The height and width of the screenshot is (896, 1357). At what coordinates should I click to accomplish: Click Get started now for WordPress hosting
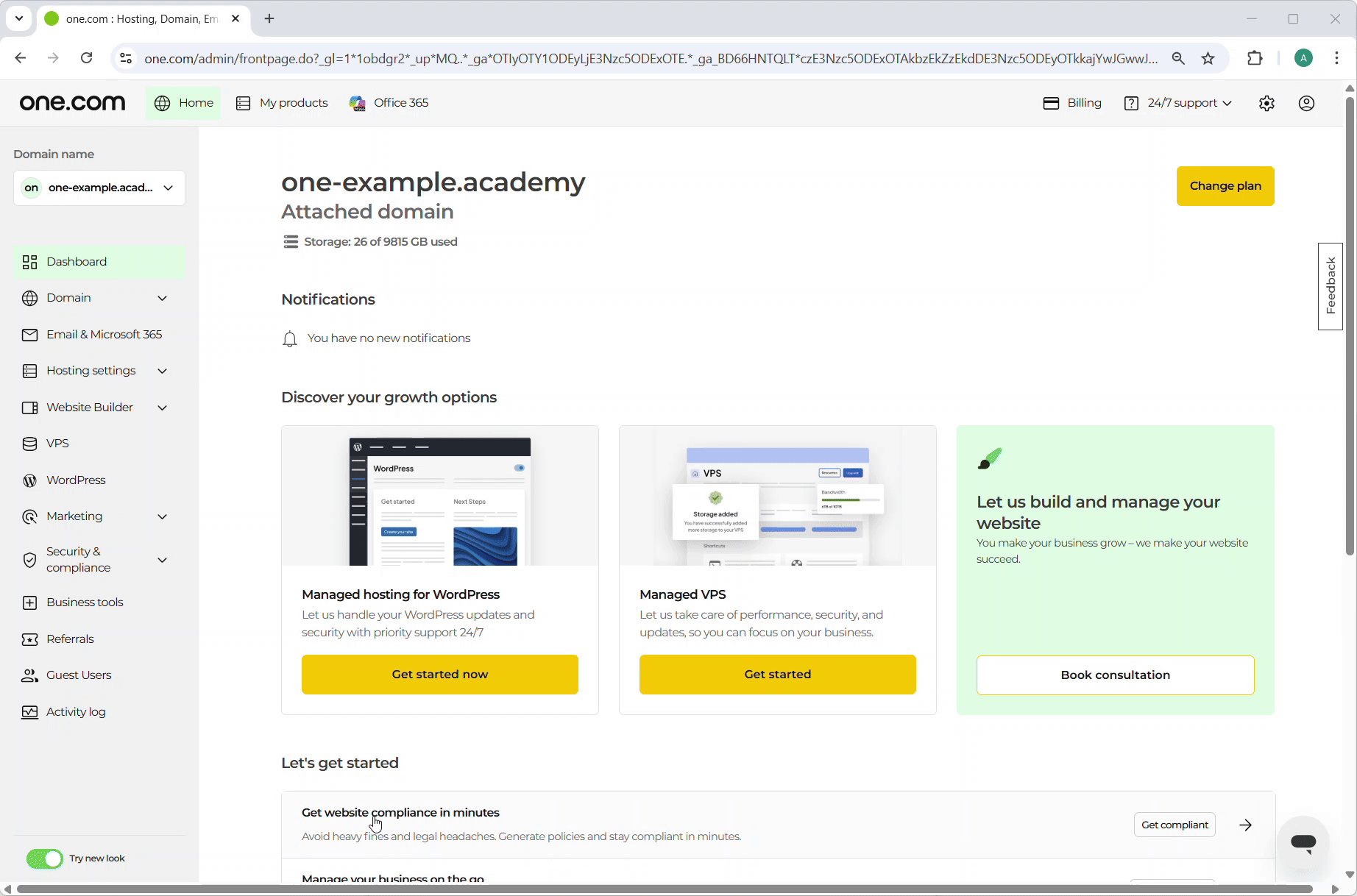coord(440,675)
